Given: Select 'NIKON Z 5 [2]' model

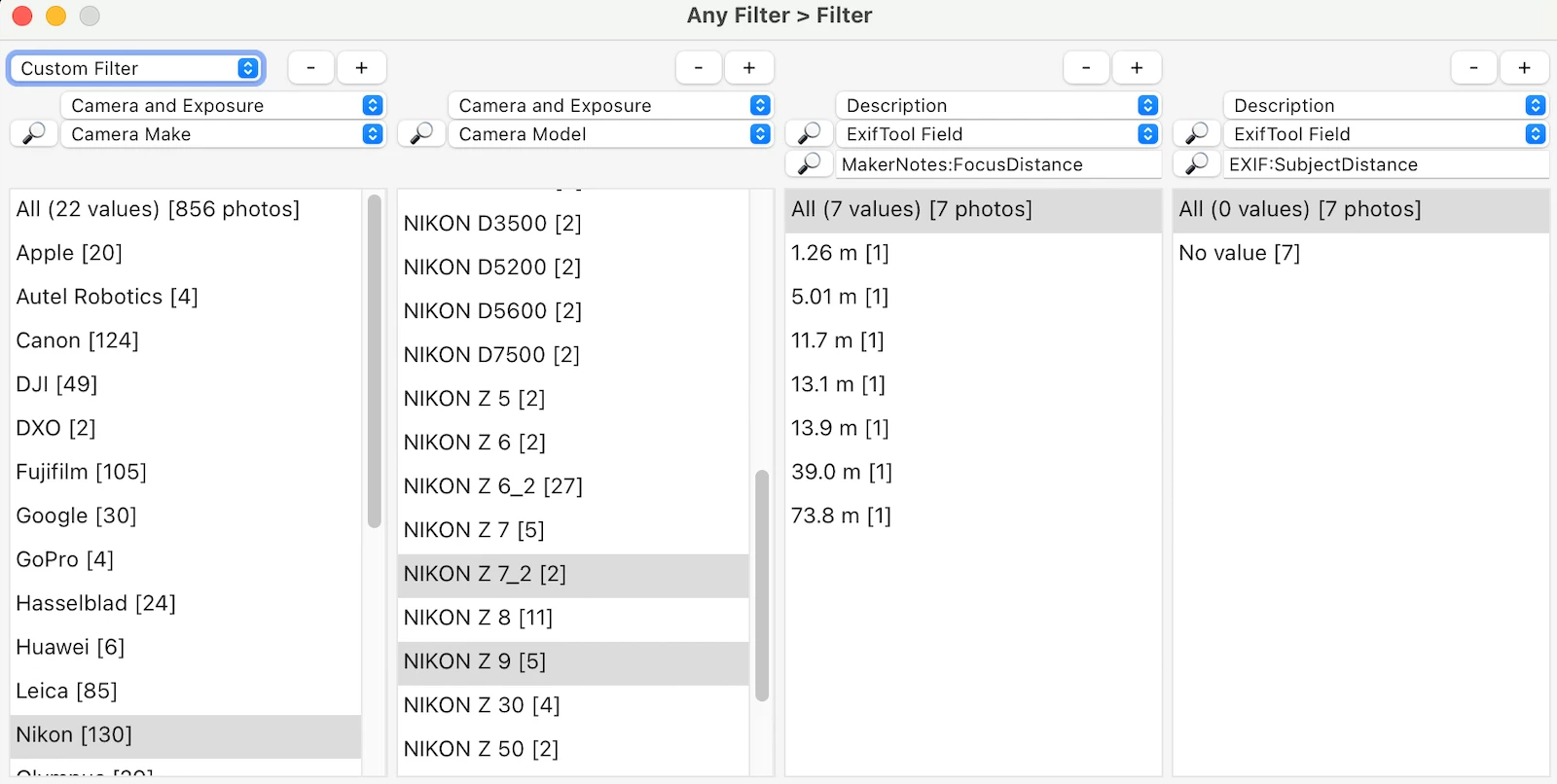Looking at the screenshot, I should pyautogui.click(x=573, y=399).
